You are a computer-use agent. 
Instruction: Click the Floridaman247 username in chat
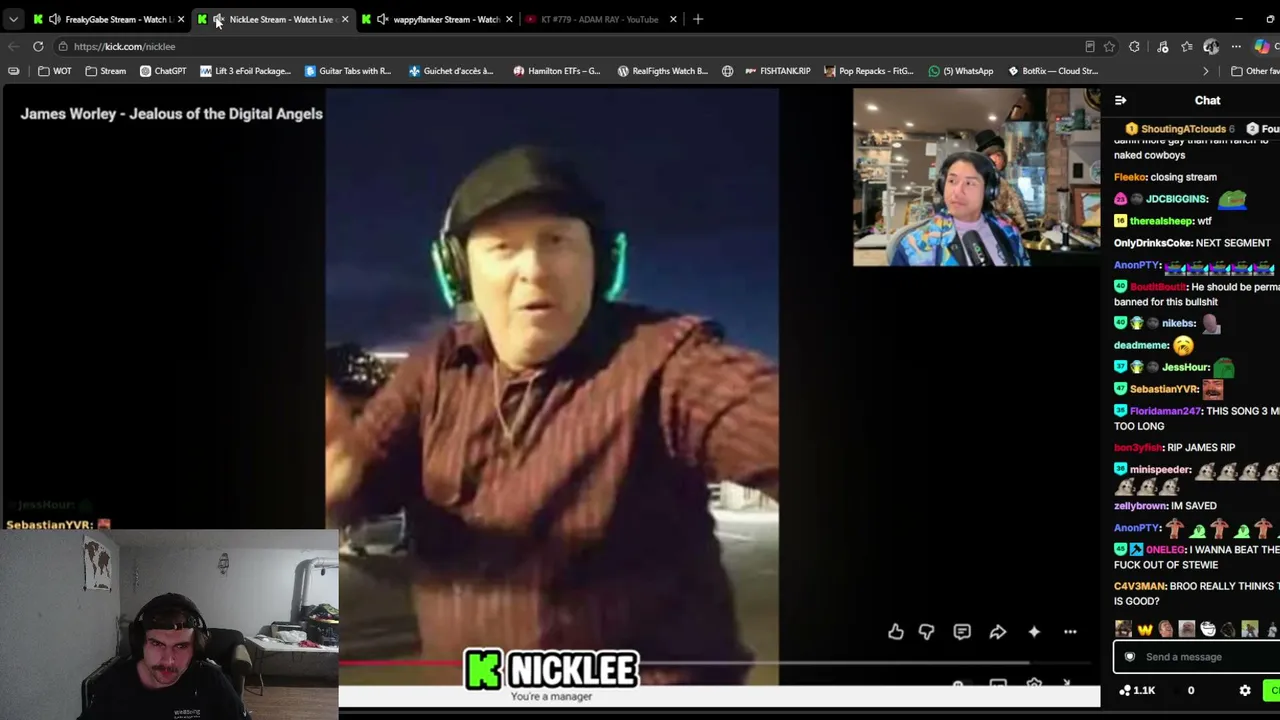point(1165,411)
